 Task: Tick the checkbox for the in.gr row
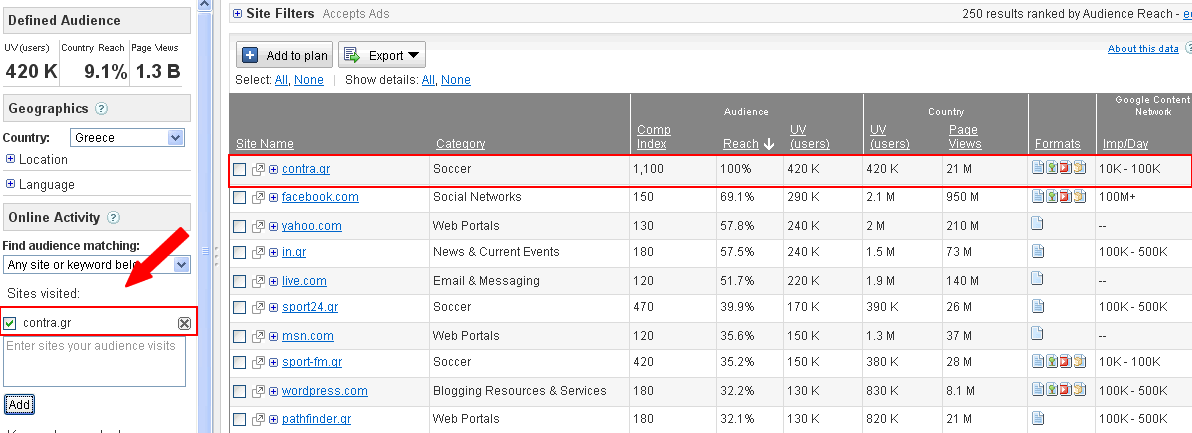pyautogui.click(x=239, y=252)
